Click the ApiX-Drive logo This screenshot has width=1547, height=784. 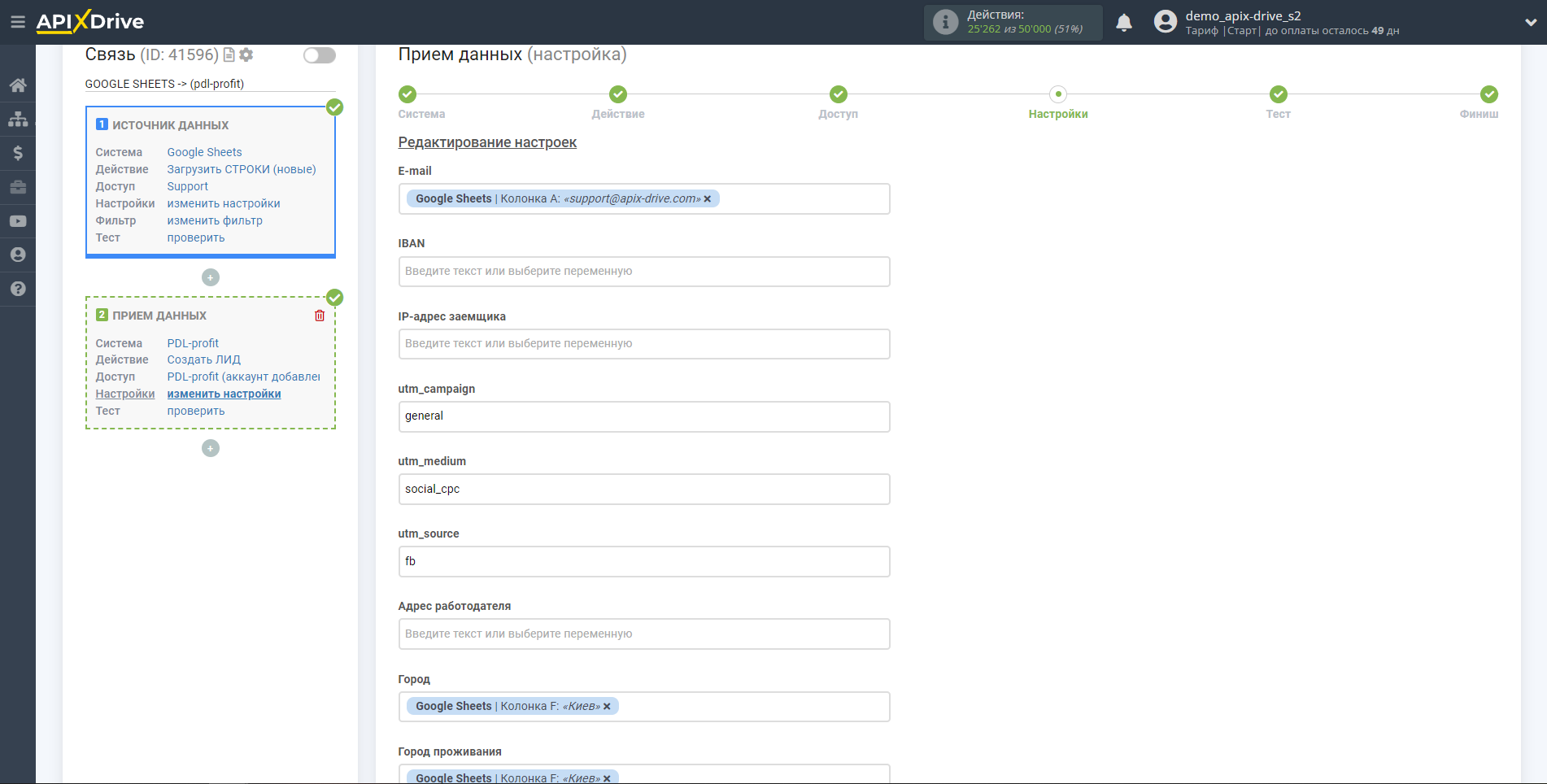(x=90, y=22)
